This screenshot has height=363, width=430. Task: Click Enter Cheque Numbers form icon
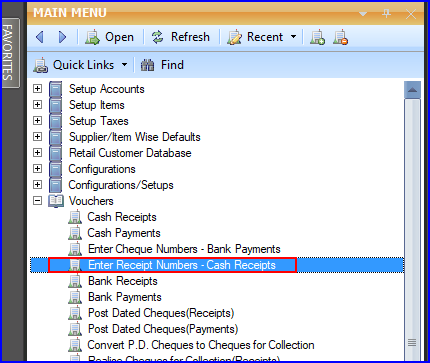tap(75, 249)
